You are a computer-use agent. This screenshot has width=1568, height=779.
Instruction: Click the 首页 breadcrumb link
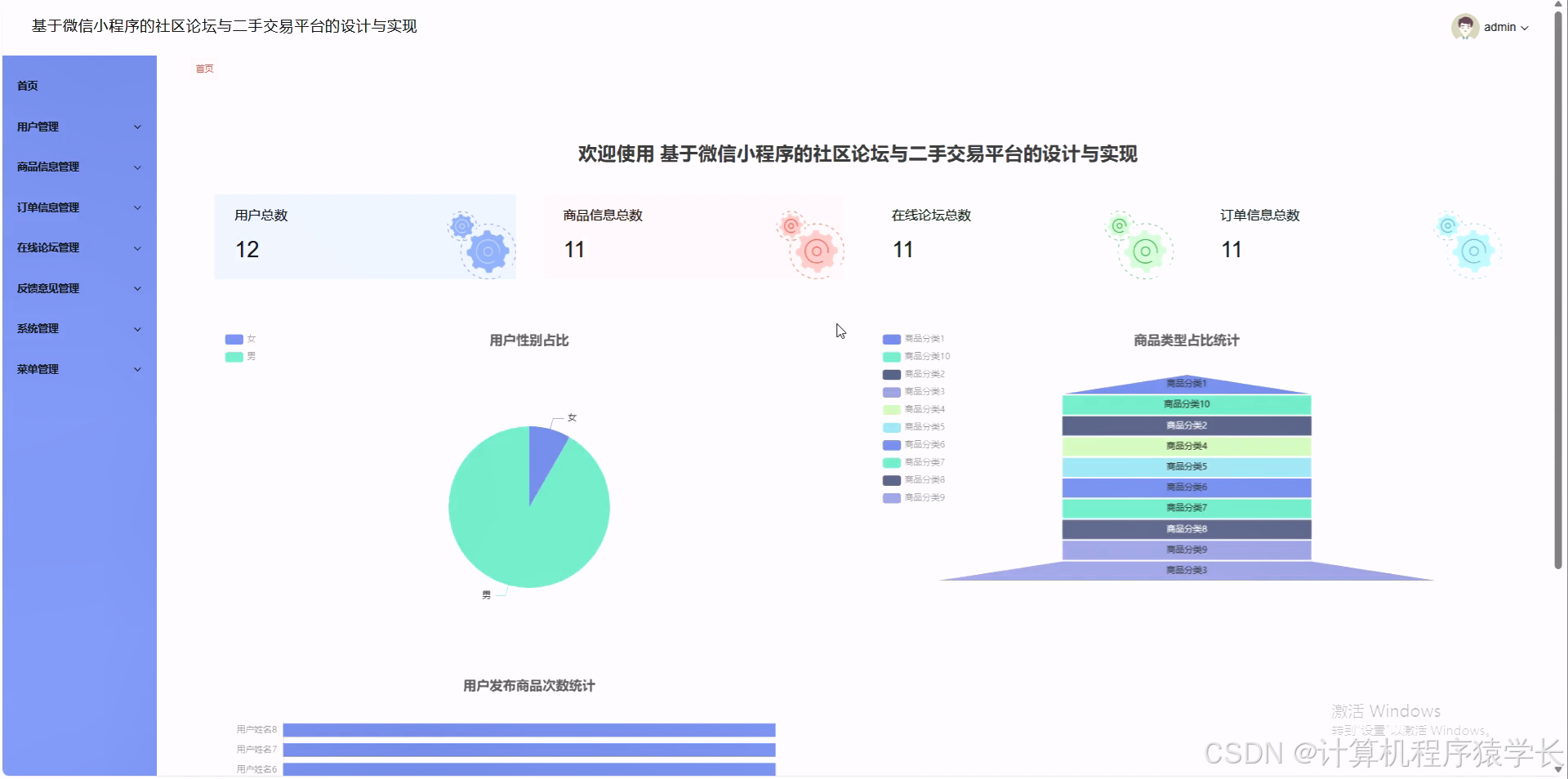point(203,69)
